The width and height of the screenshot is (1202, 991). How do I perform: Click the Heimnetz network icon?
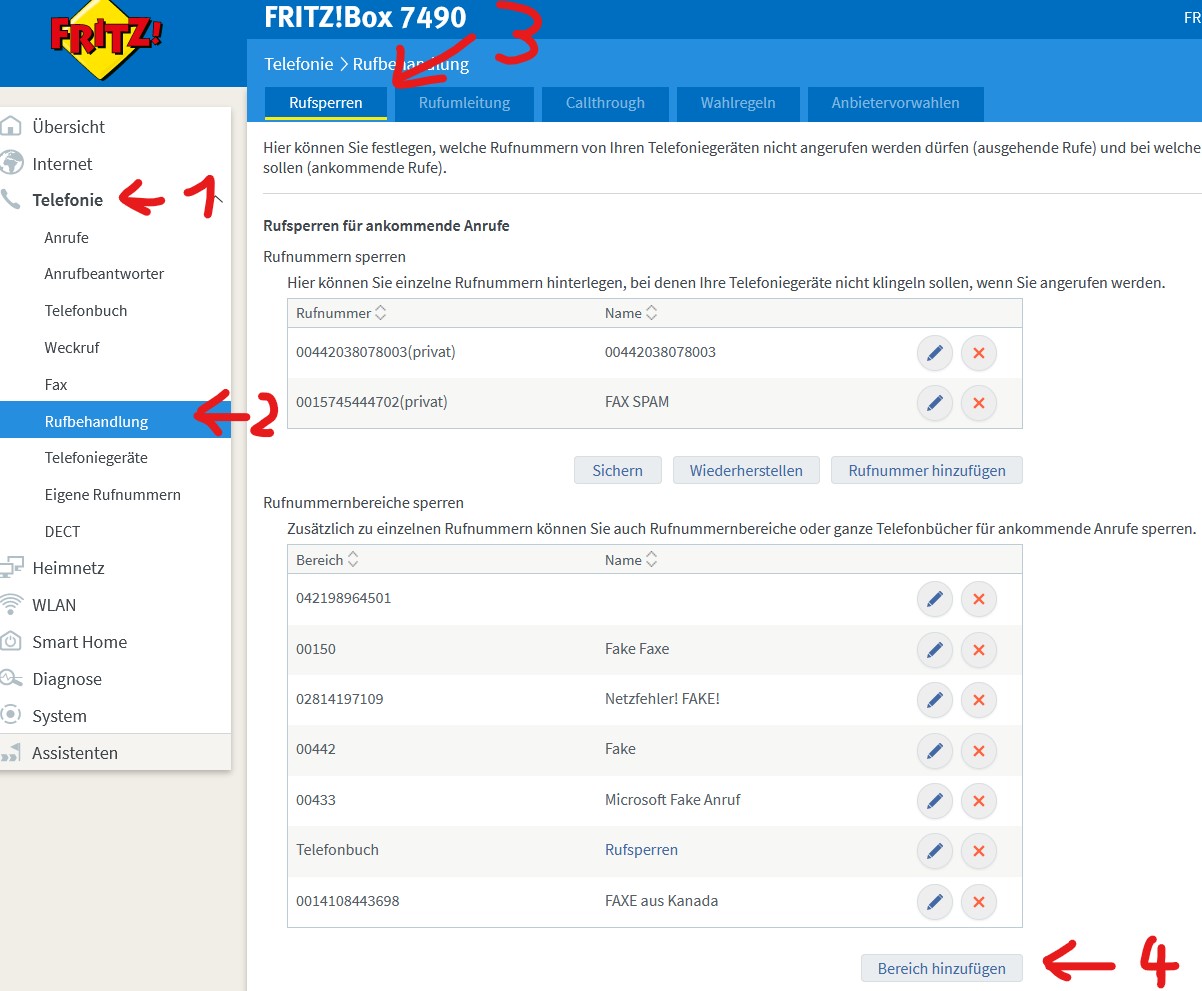11,568
